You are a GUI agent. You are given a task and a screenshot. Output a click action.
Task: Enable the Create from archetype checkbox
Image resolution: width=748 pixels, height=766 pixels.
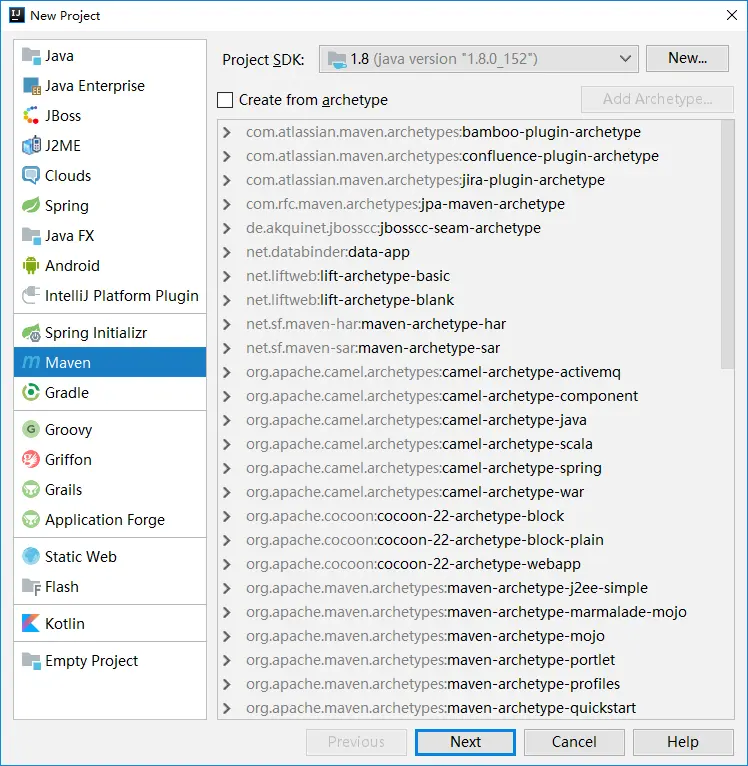coord(225,100)
